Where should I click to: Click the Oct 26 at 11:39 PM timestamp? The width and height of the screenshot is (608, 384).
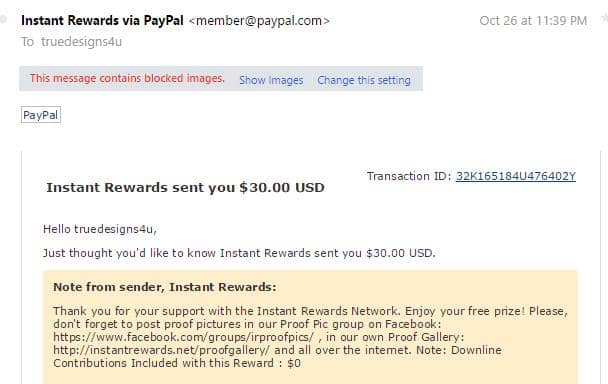(x=533, y=21)
